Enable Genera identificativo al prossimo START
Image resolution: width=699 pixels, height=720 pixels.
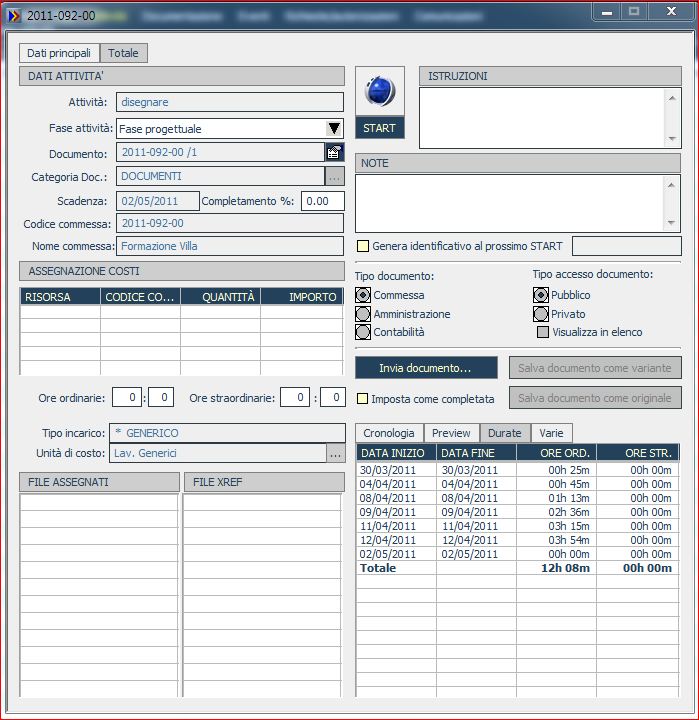coord(362,246)
